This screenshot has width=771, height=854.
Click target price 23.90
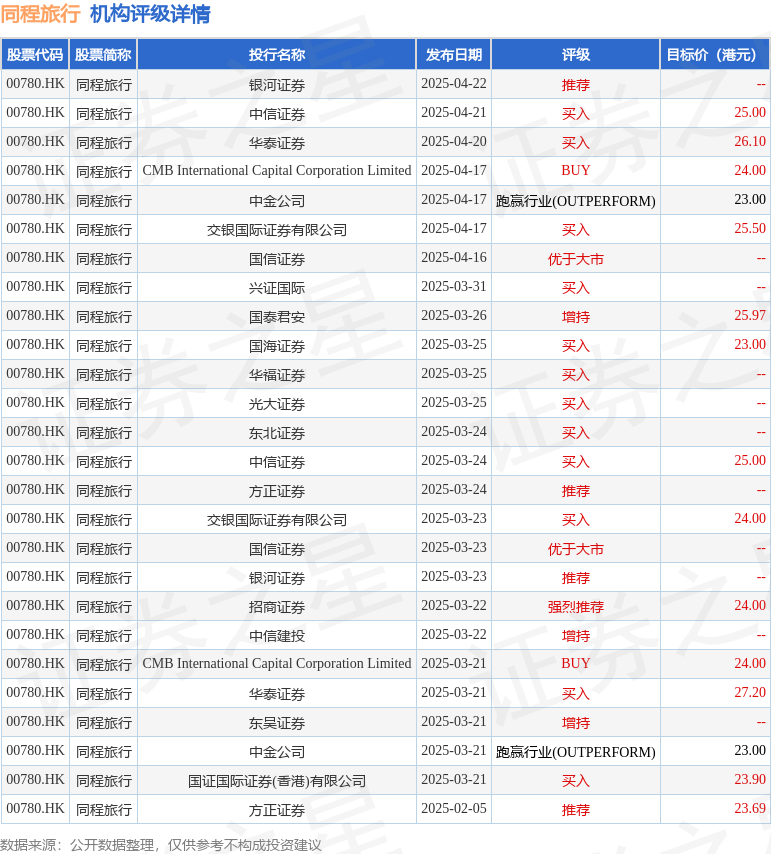click(x=750, y=779)
